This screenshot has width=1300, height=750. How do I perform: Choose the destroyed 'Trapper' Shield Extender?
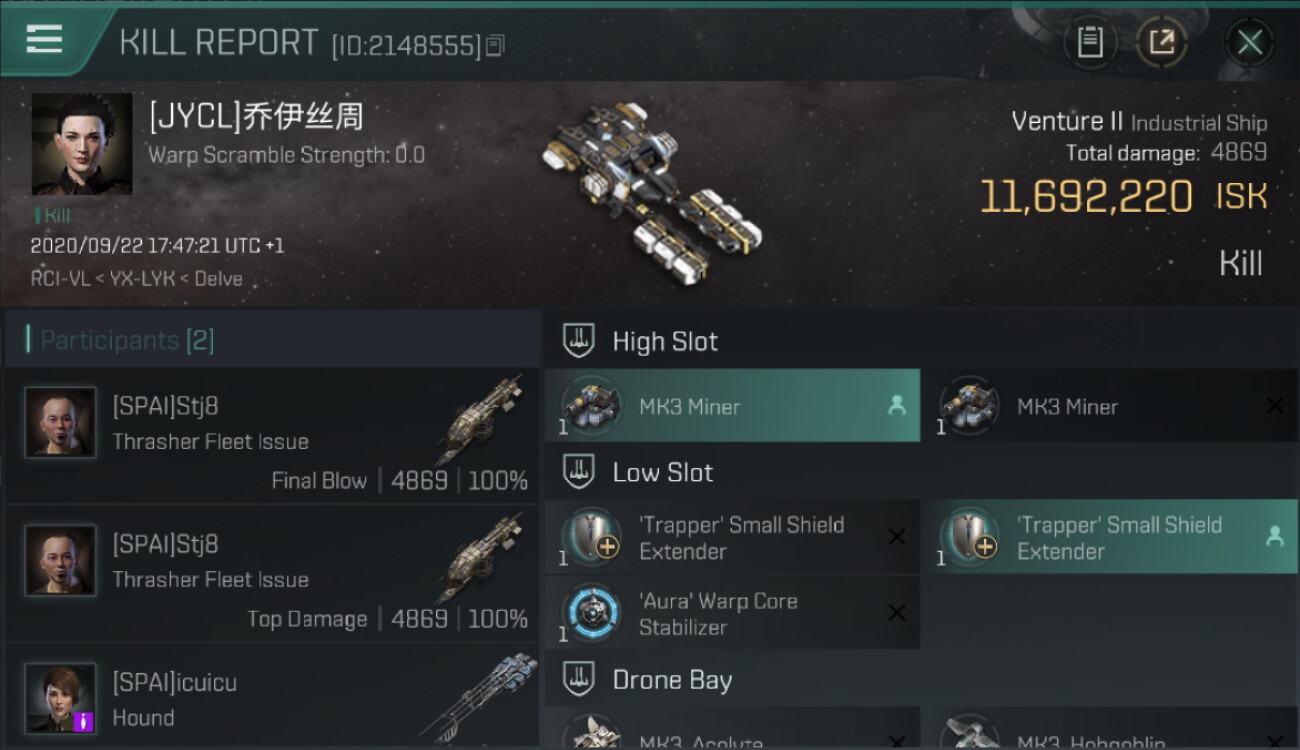tap(733, 538)
